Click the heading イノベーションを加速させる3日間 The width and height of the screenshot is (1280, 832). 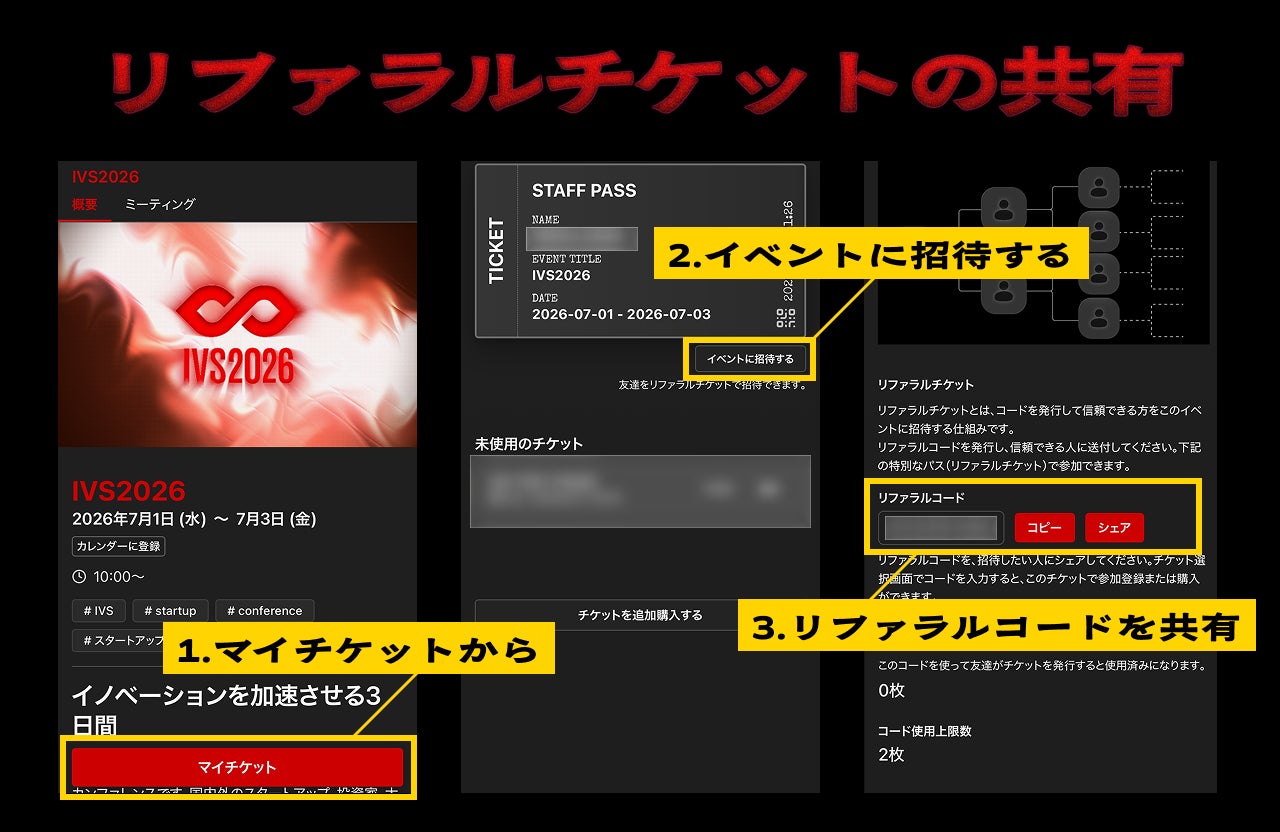point(226,709)
